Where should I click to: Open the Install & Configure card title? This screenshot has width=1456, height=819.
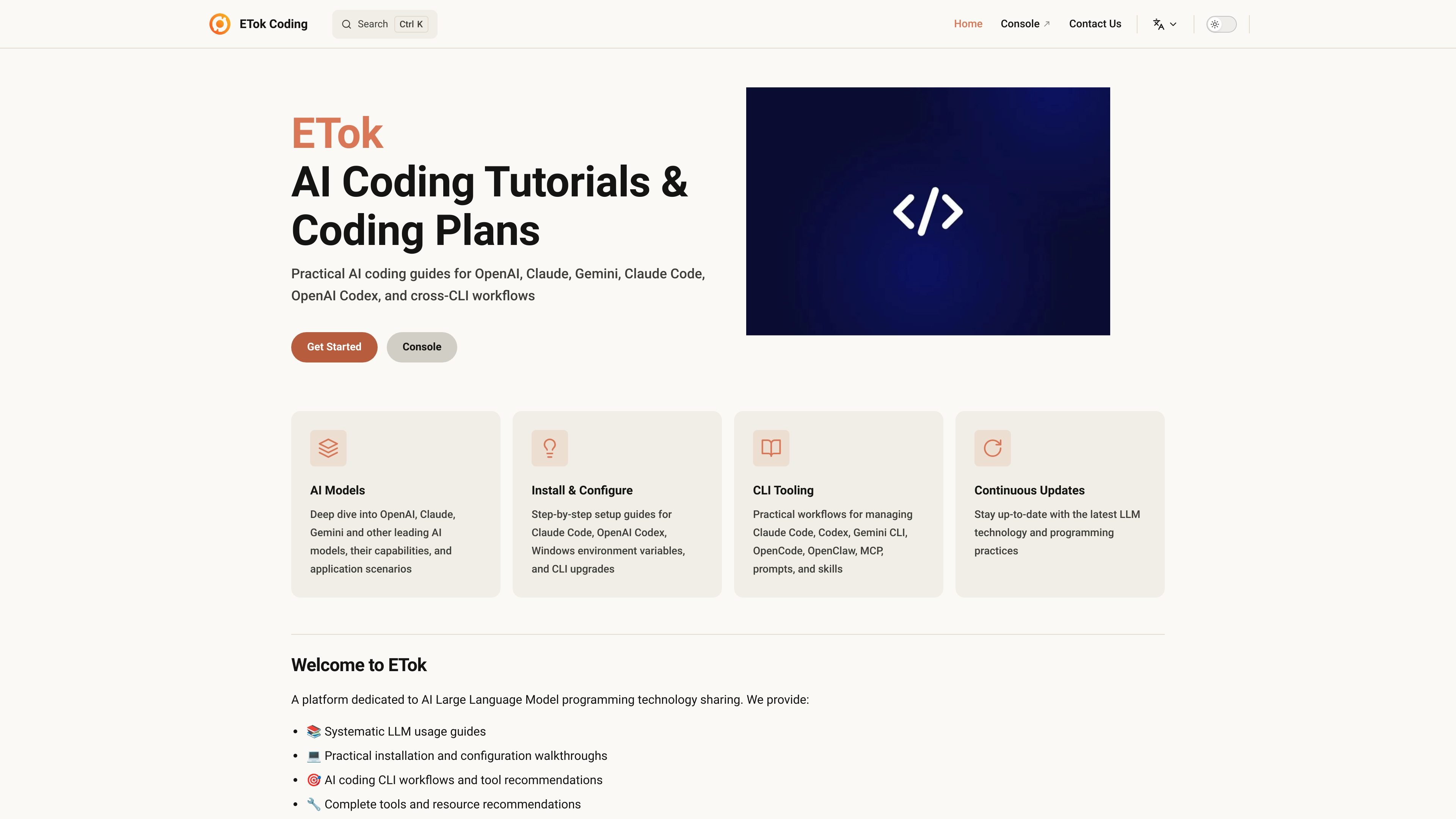tap(582, 490)
